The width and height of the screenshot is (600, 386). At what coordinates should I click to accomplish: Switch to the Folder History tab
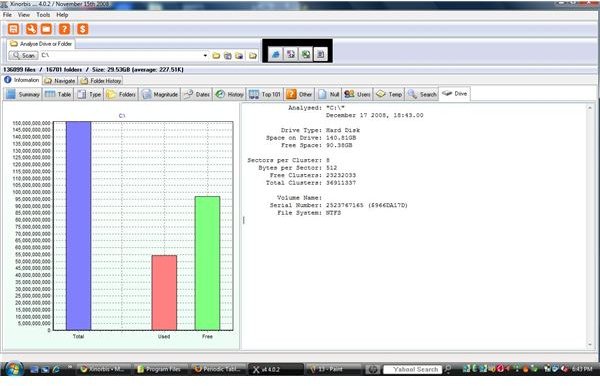point(101,81)
